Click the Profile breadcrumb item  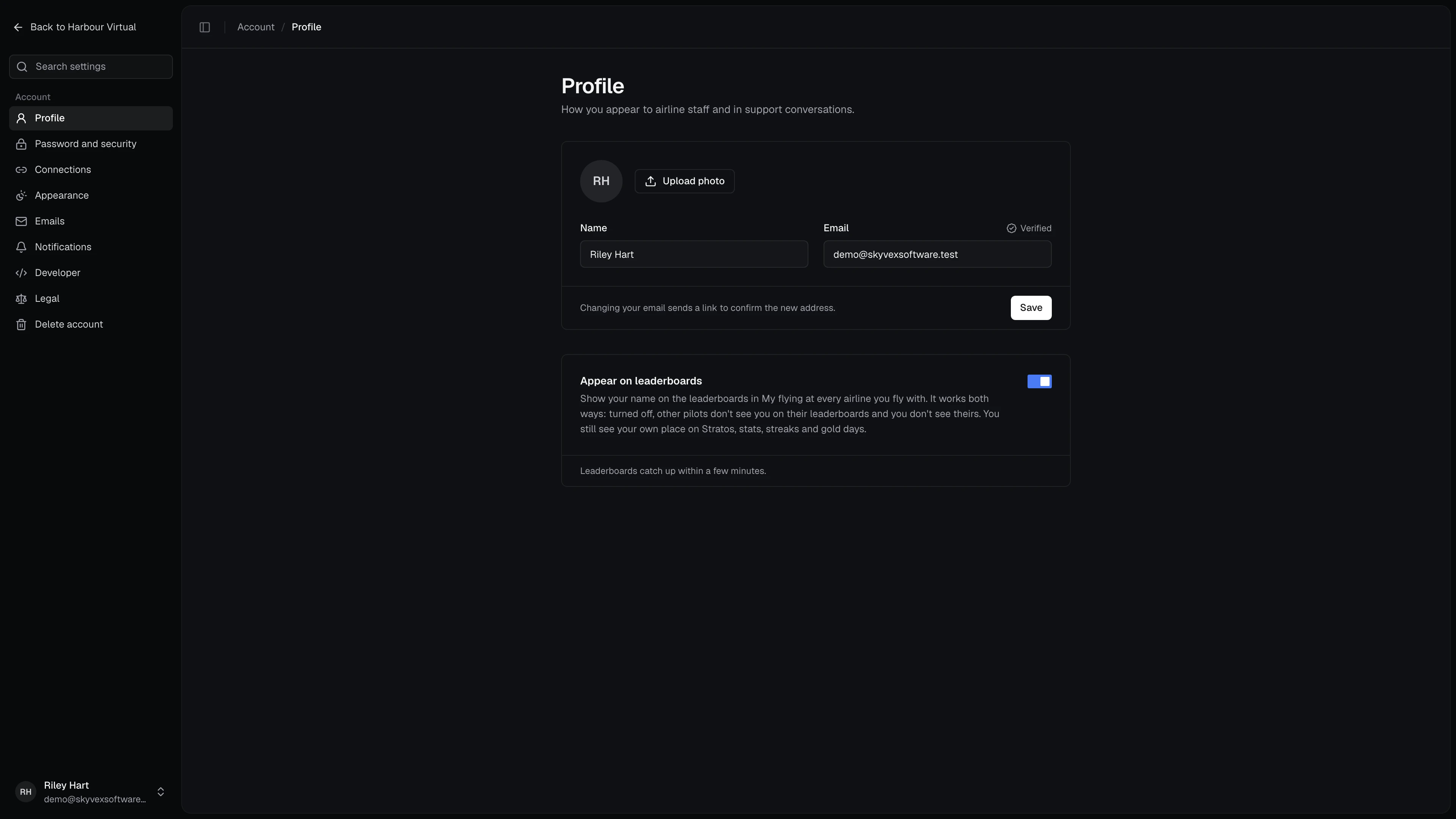click(306, 27)
